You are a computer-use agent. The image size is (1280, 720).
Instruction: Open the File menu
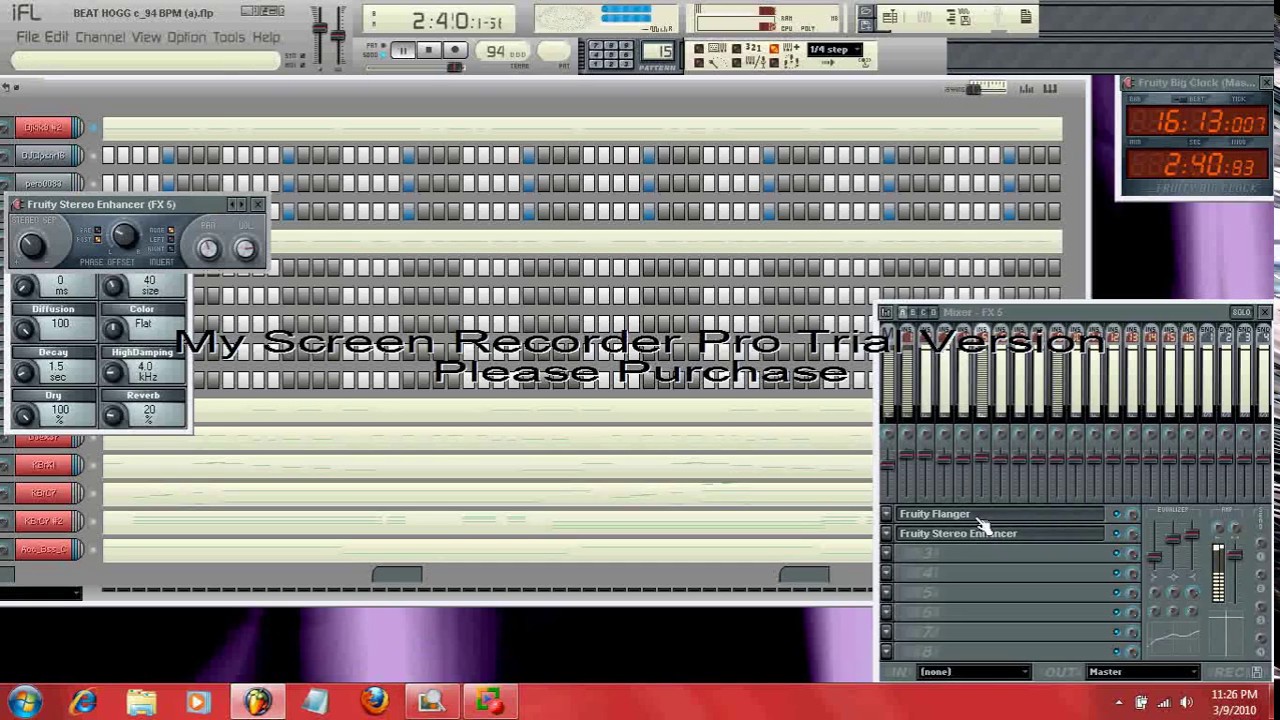tap(27, 37)
